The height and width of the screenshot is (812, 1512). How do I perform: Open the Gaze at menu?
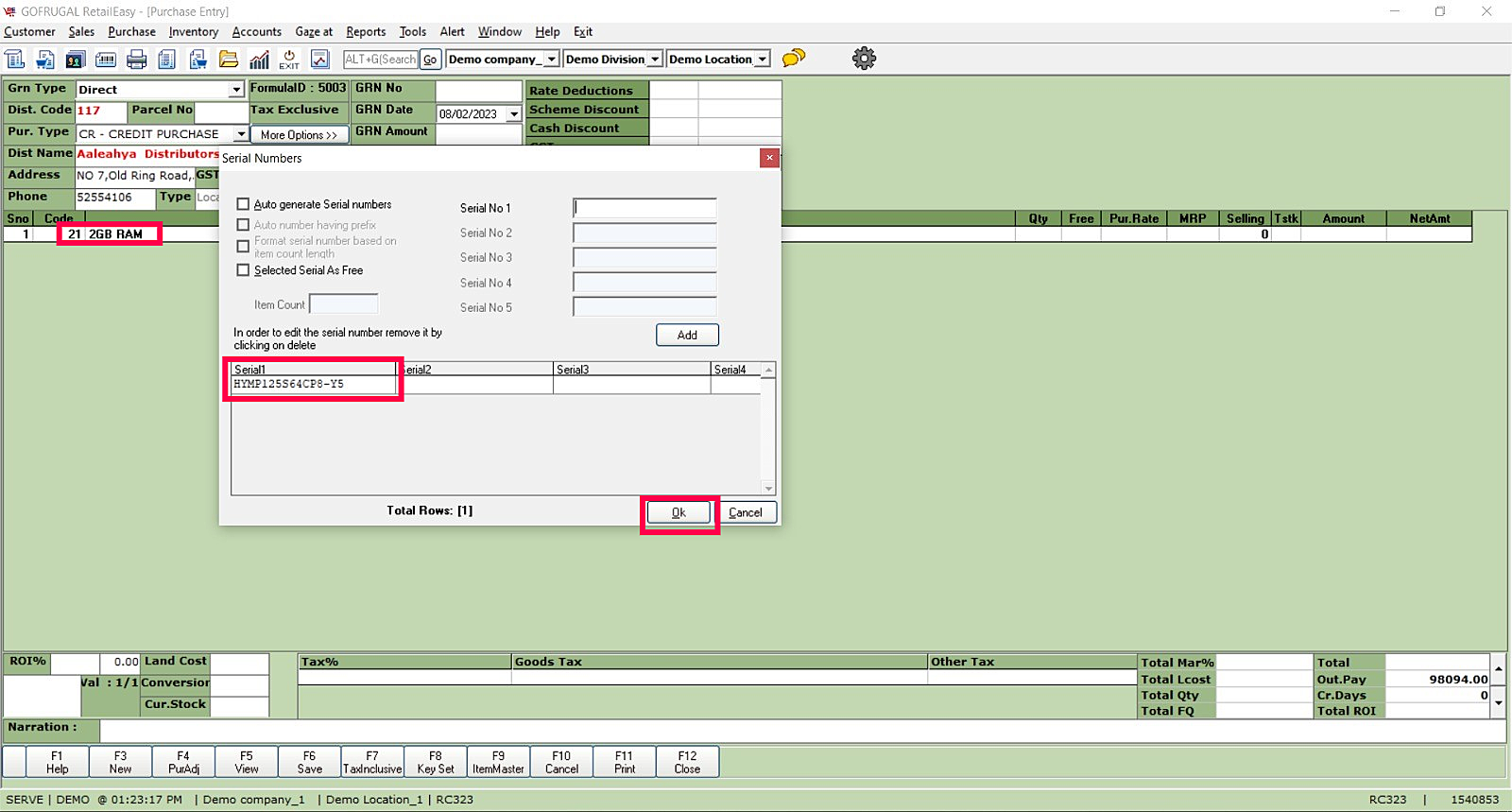(x=314, y=32)
